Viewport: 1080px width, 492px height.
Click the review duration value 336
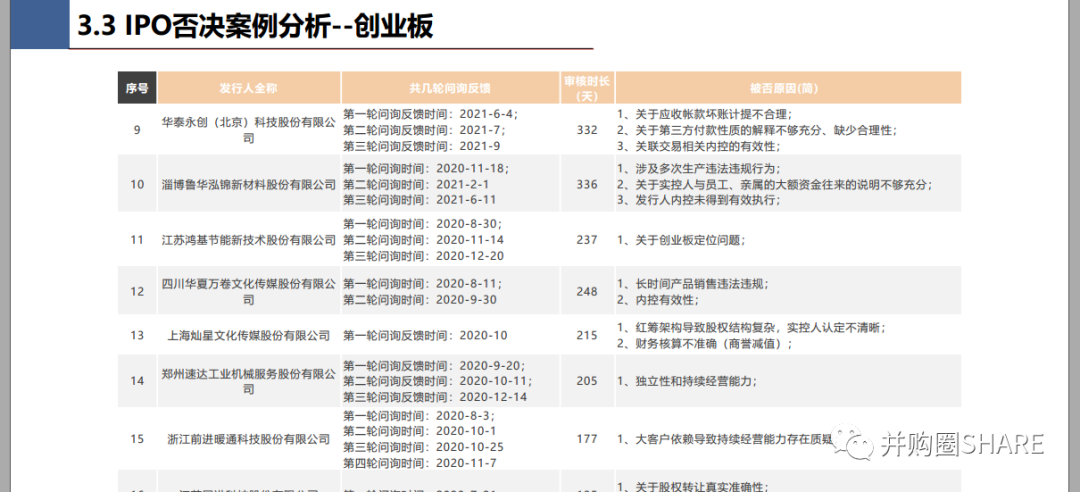coord(587,184)
